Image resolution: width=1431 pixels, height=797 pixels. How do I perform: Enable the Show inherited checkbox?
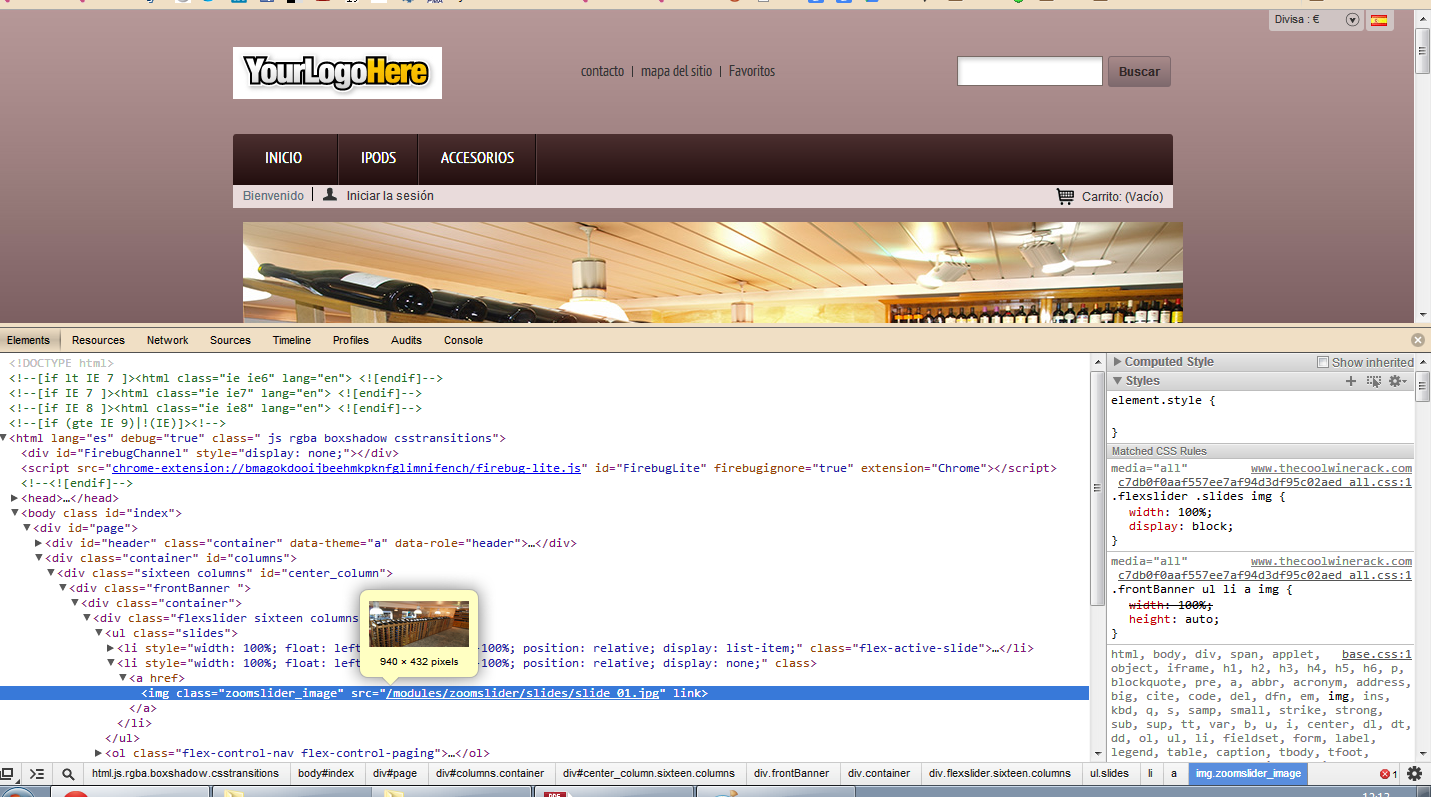coord(1323,362)
